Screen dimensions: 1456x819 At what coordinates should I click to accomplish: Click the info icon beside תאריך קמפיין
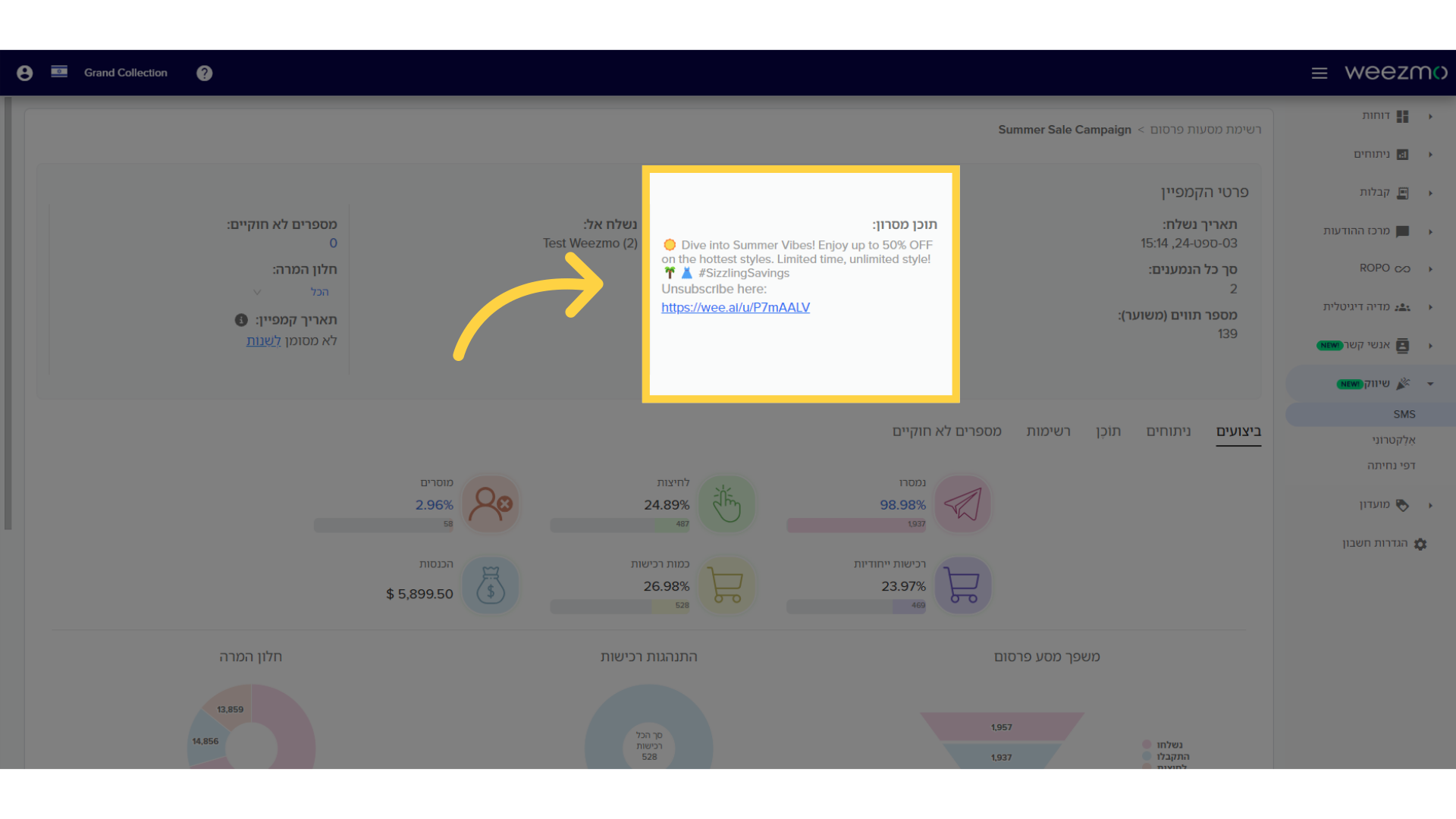pos(241,320)
